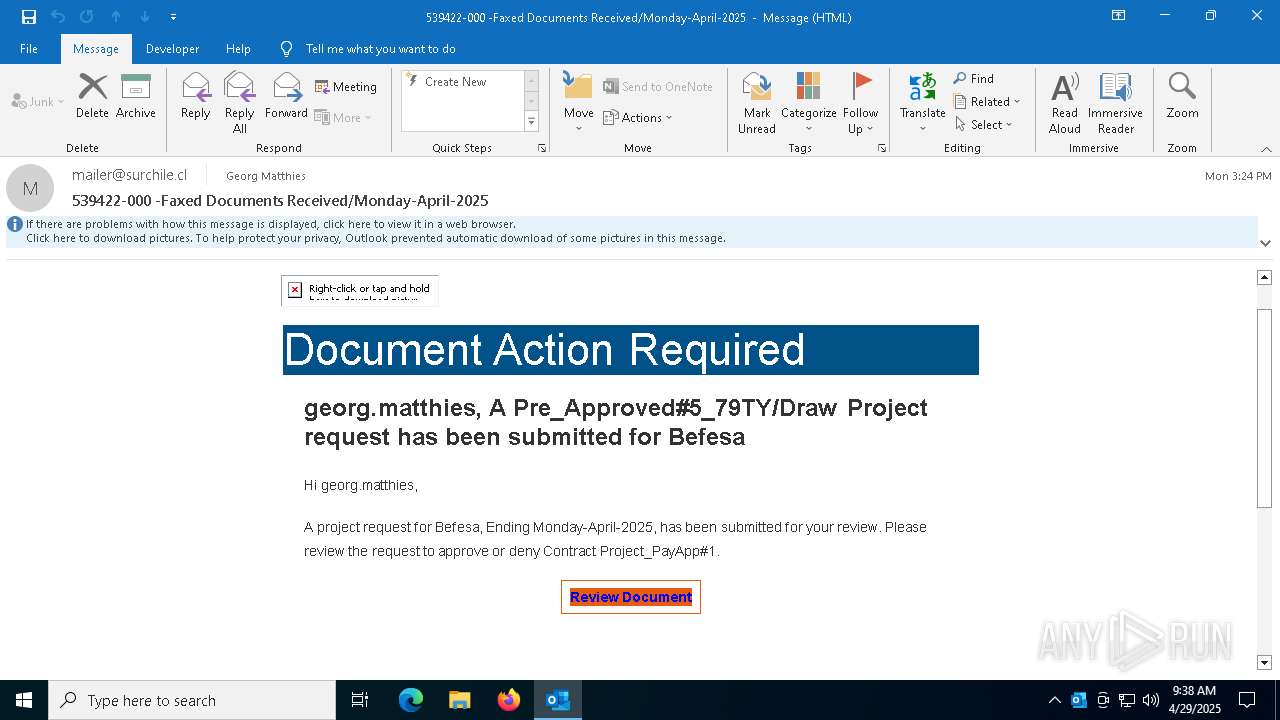Click here to download pictures notice
The height and width of the screenshot is (720, 1280).
[x=376, y=238]
